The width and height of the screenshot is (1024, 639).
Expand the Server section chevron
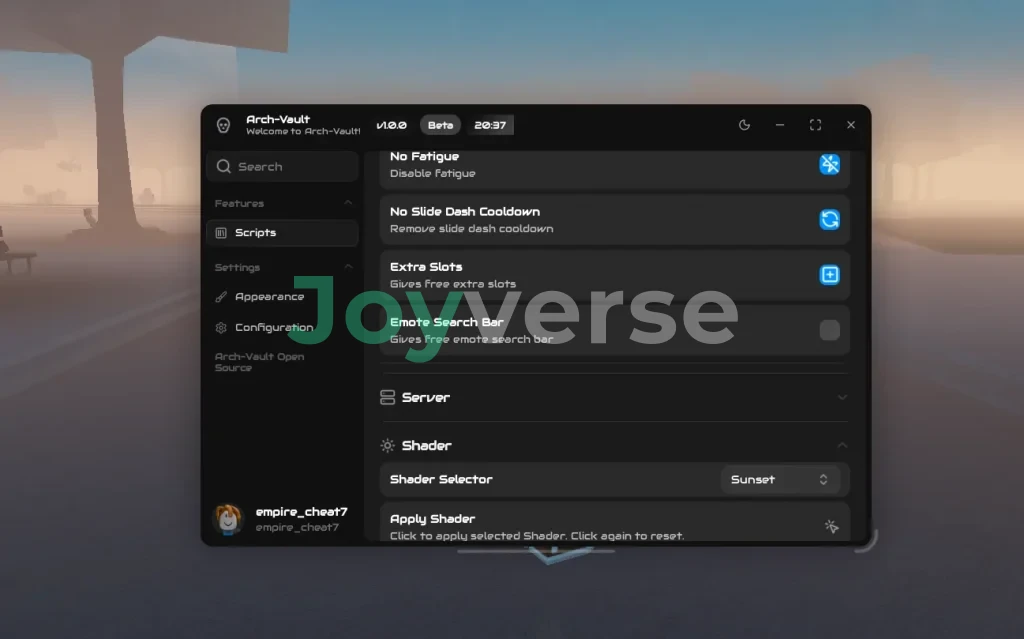[842, 397]
